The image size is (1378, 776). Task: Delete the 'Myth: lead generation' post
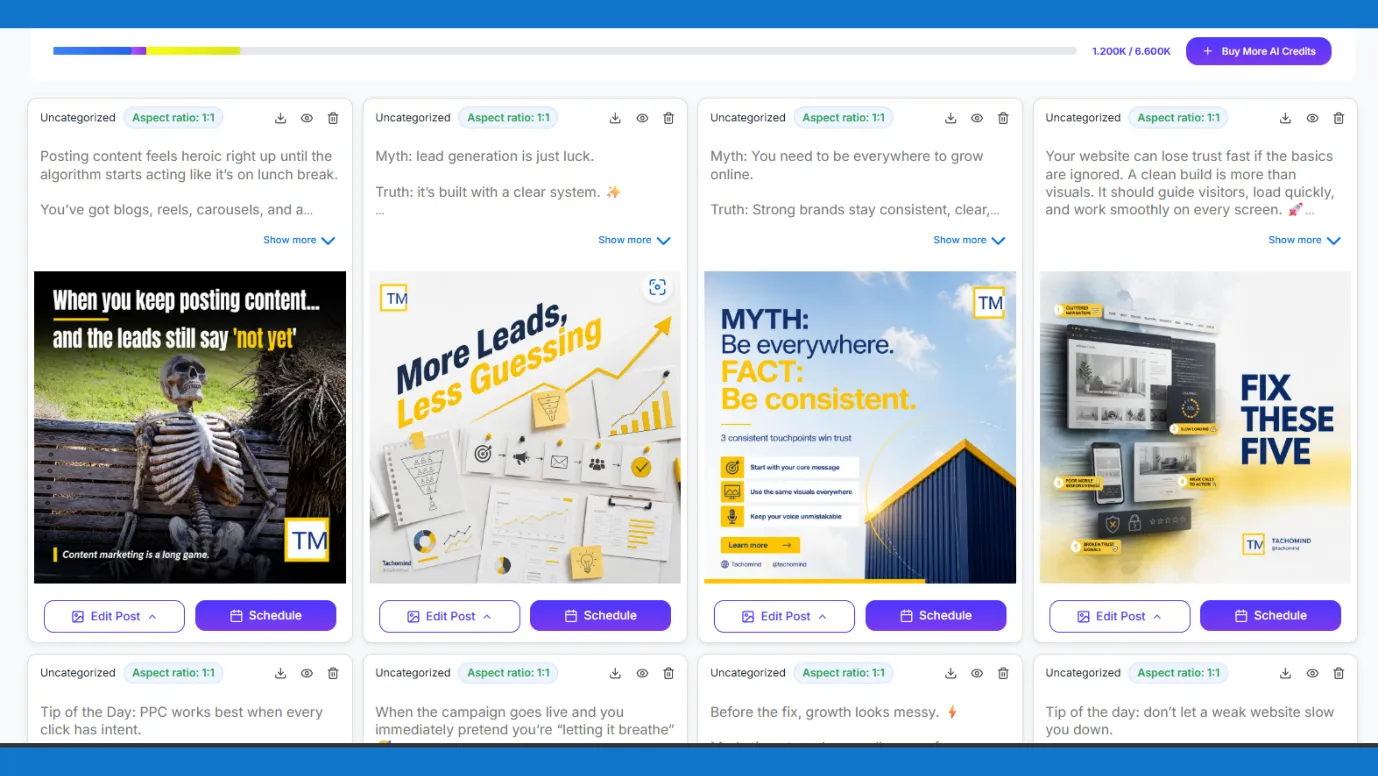tap(668, 118)
